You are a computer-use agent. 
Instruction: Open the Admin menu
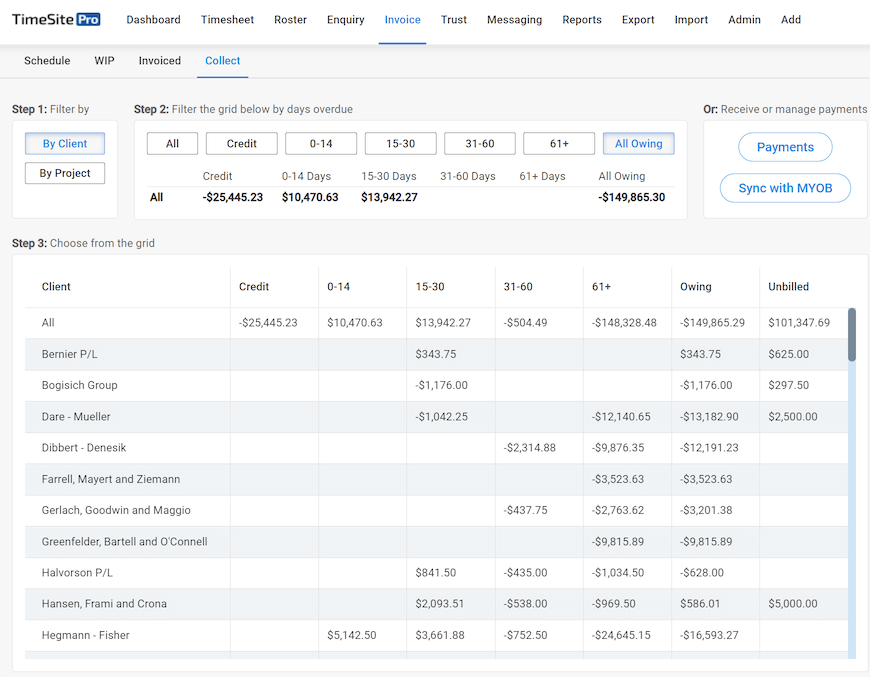744,20
